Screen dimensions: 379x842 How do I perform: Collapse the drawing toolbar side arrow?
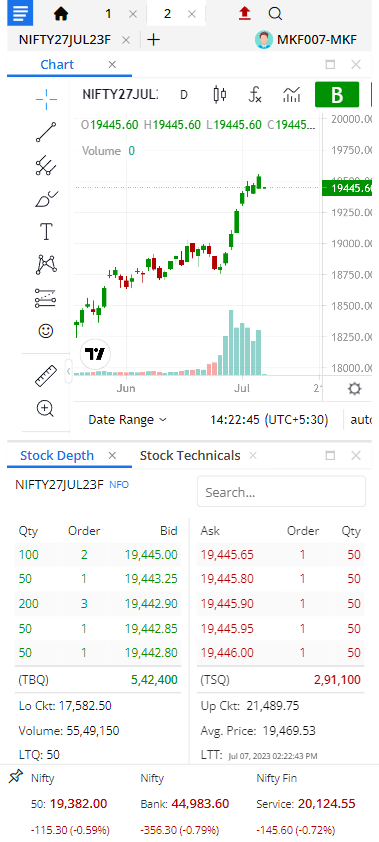(69, 371)
